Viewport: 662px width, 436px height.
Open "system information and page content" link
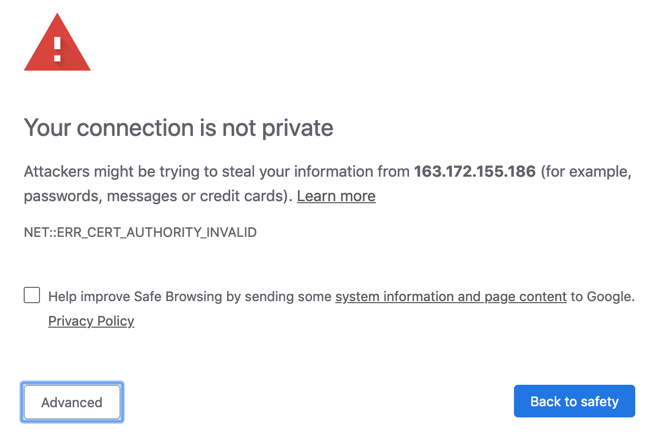pyautogui.click(x=451, y=296)
